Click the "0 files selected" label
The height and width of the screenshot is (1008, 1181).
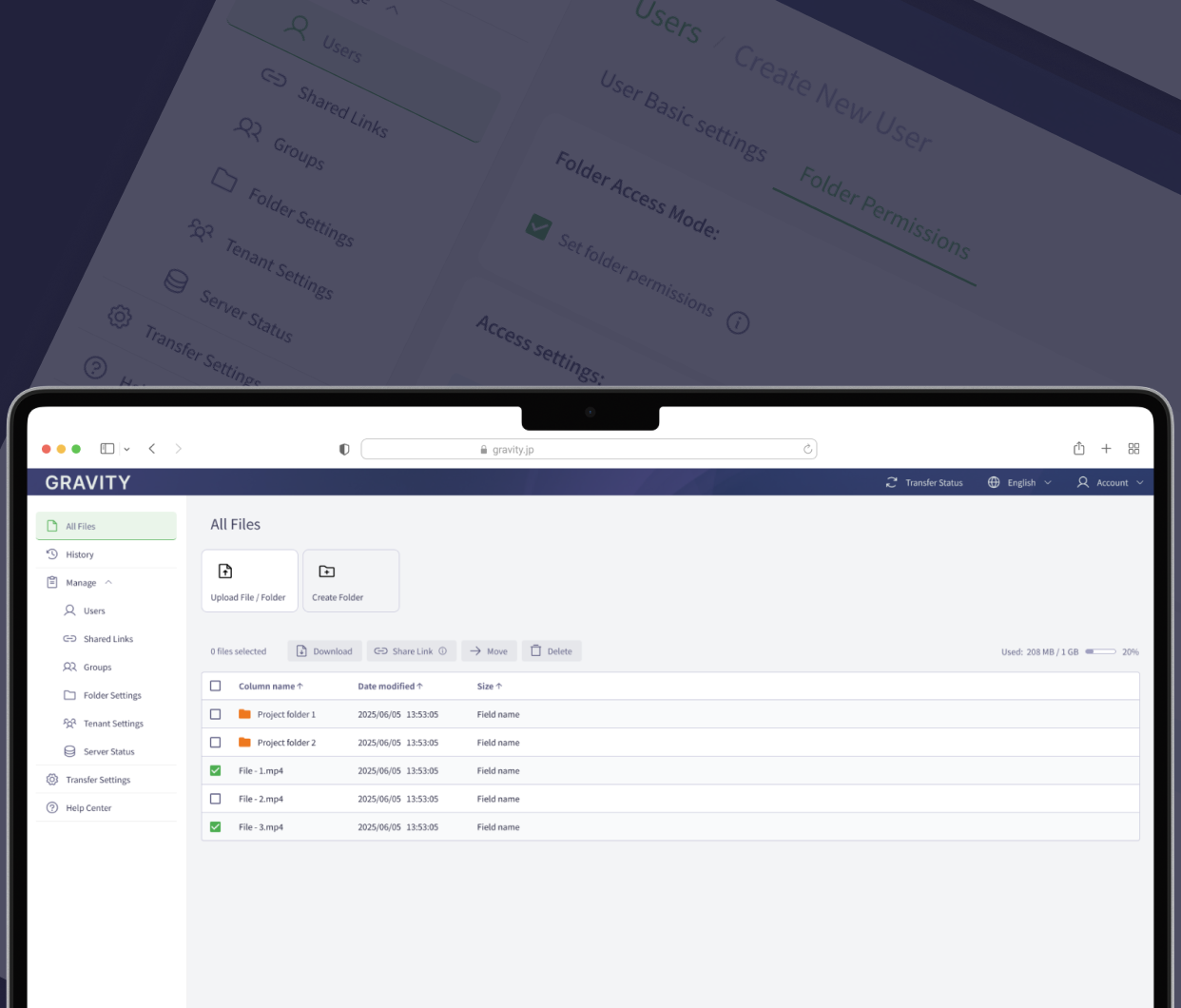[238, 651]
